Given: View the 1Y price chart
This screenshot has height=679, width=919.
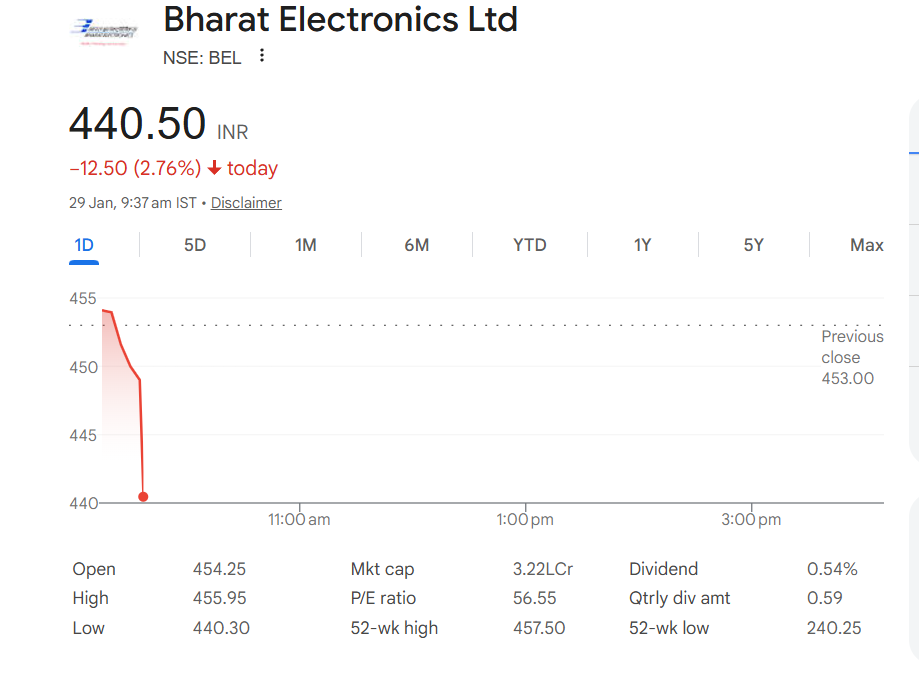Looking at the screenshot, I should [x=643, y=245].
